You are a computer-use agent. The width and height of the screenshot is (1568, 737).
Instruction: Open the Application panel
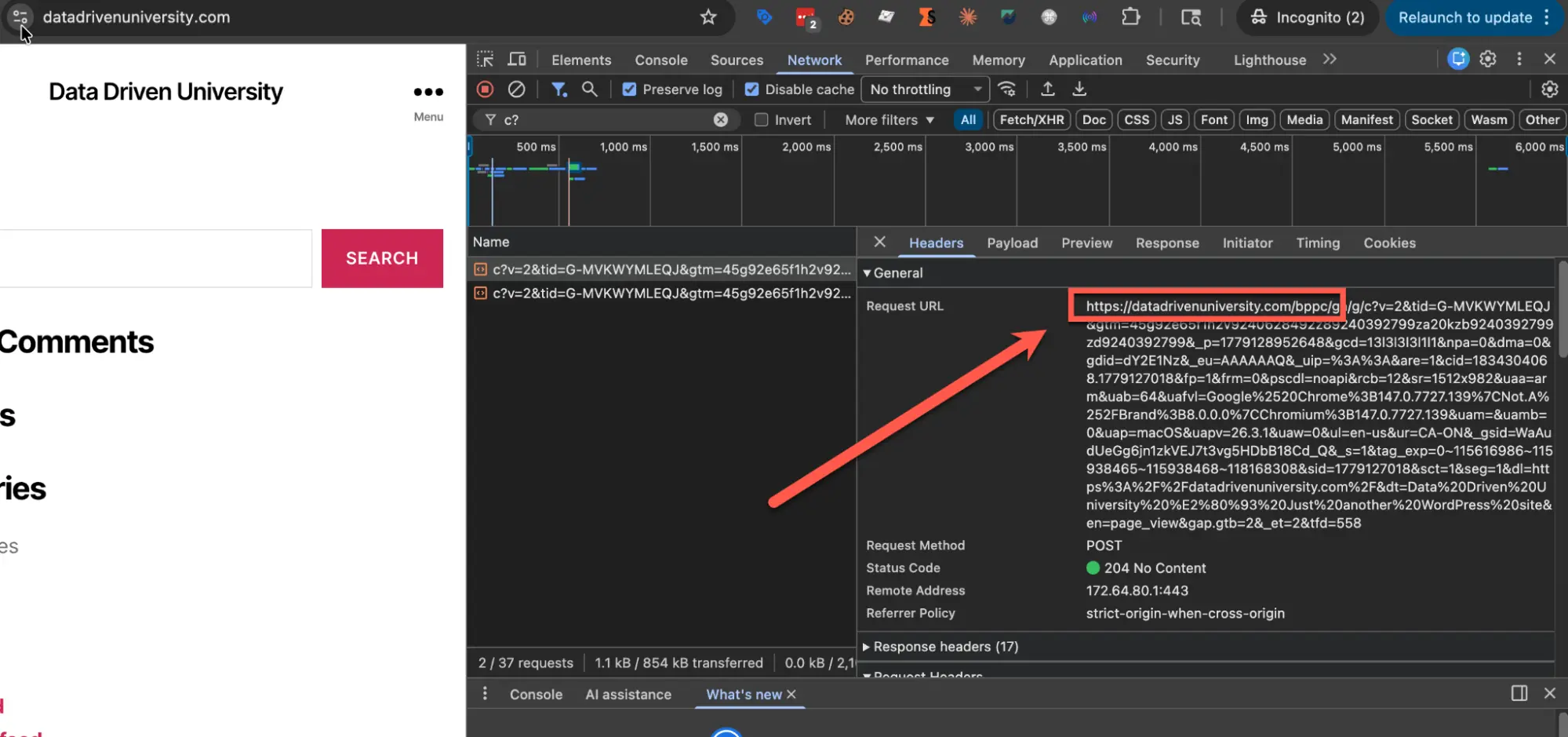[1086, 60]
